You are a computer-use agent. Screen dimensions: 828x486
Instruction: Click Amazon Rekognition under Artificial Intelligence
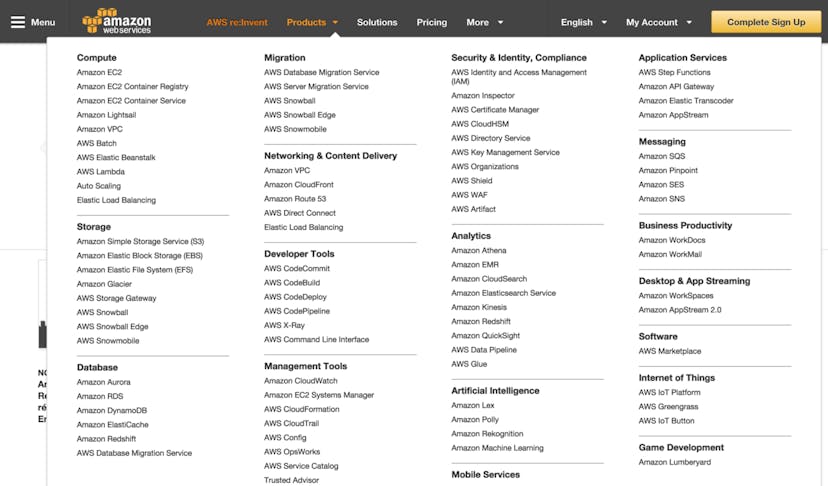point(487,434)
